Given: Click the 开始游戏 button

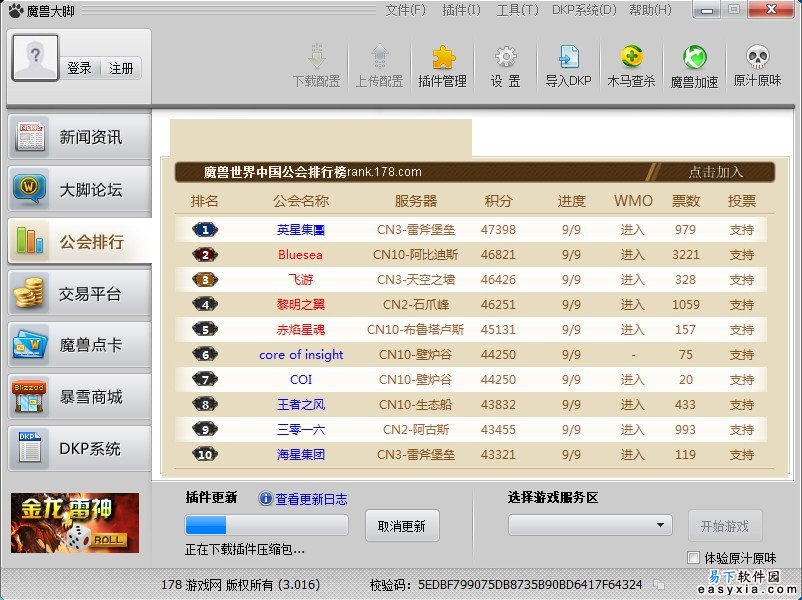Looking at the screenshot, I should tap(725, 526).
